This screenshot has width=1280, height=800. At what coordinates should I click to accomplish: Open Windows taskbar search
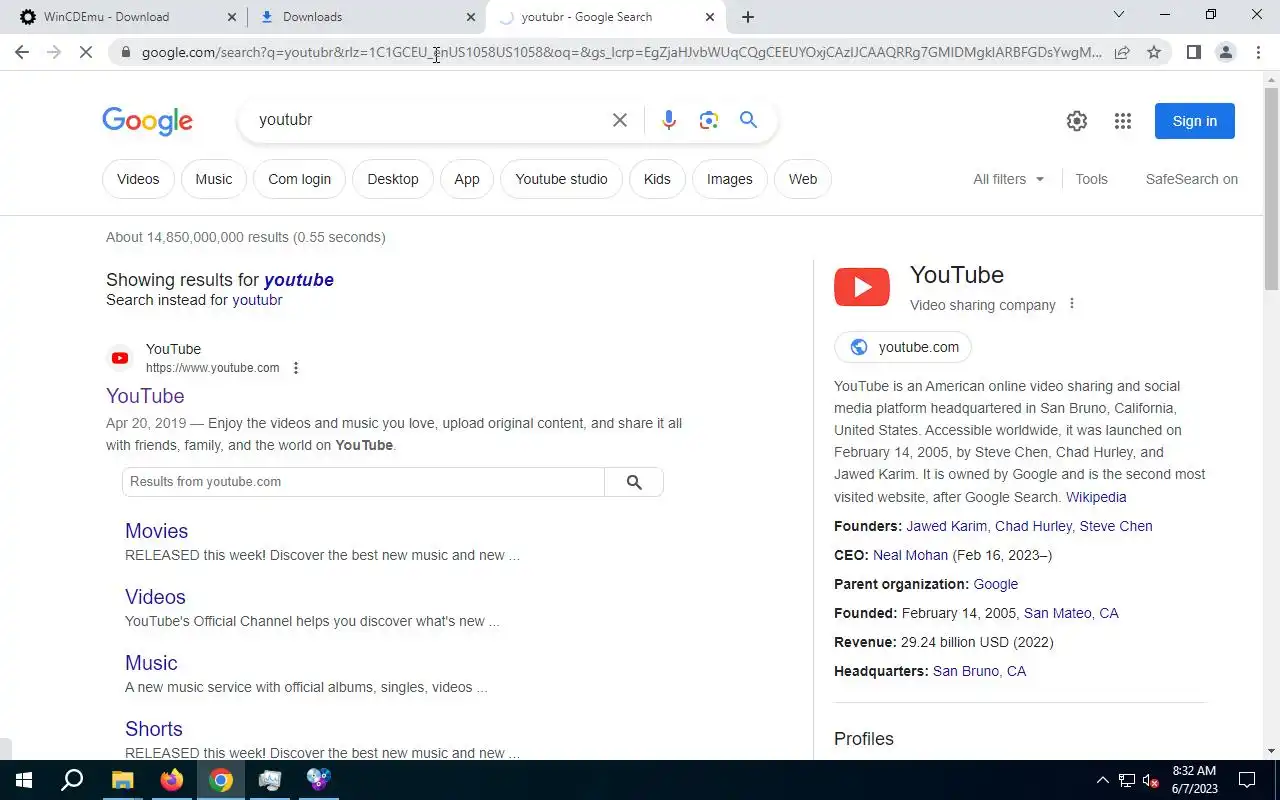point(72,780)
